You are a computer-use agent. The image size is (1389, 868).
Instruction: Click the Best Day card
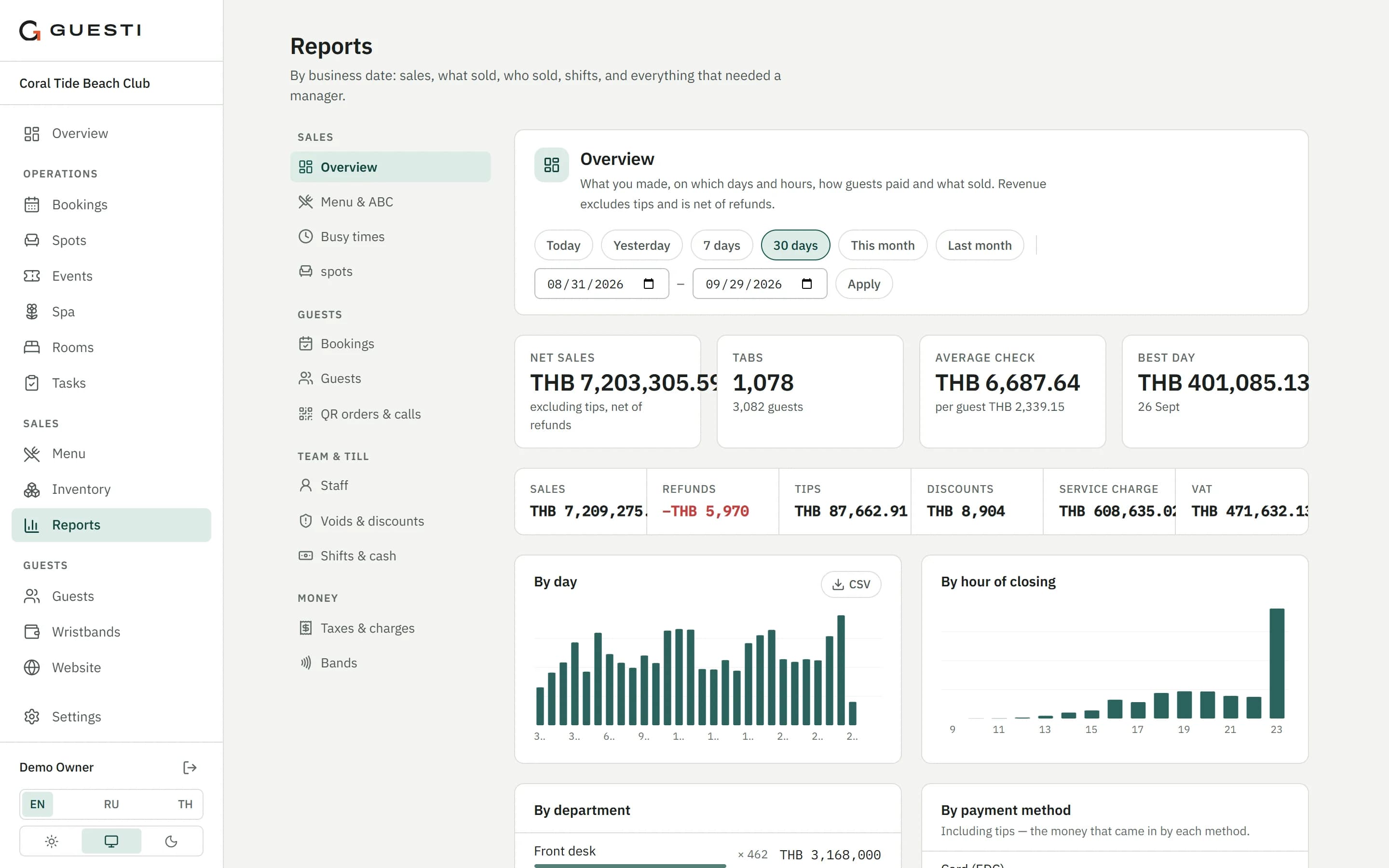(x=1214, y=392)
